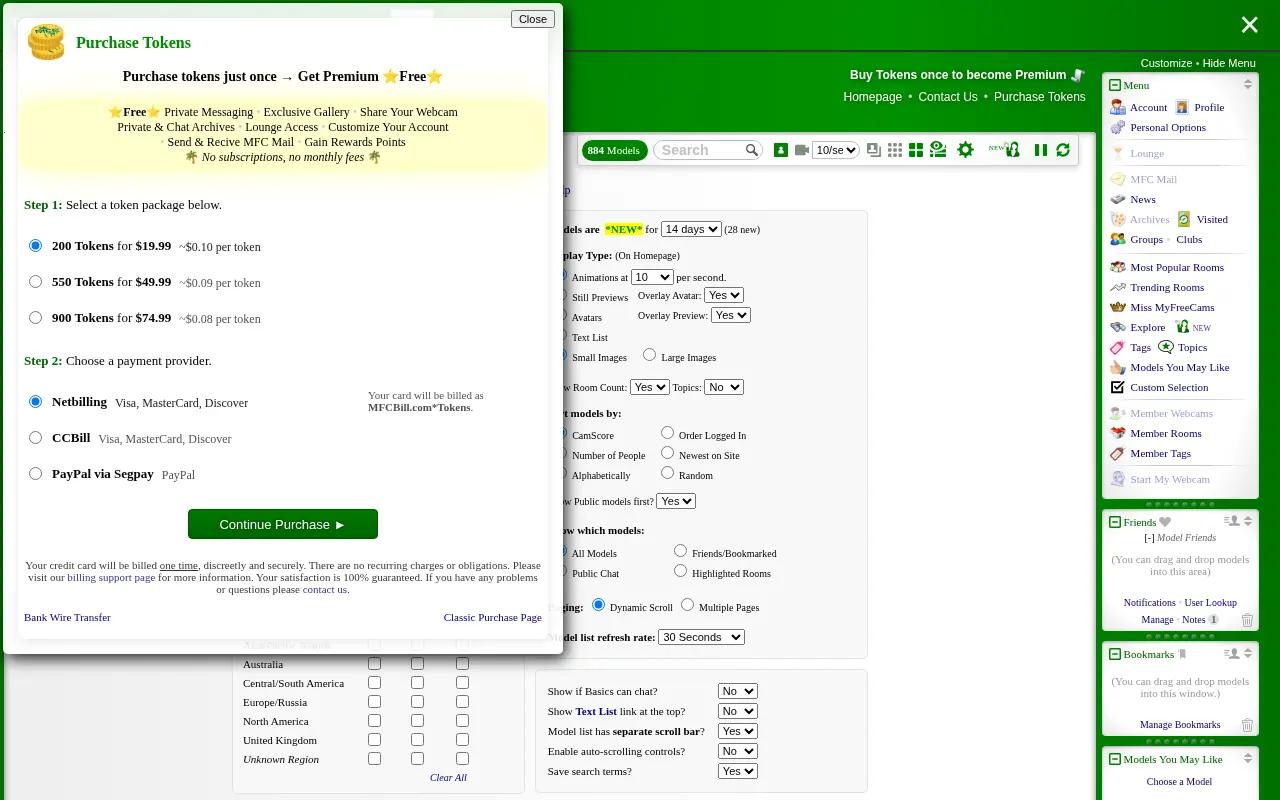This screenshot has height=800, width=1280.
Task: Tick the first checkbox in the Australia row
Action: tap(374, 664)
